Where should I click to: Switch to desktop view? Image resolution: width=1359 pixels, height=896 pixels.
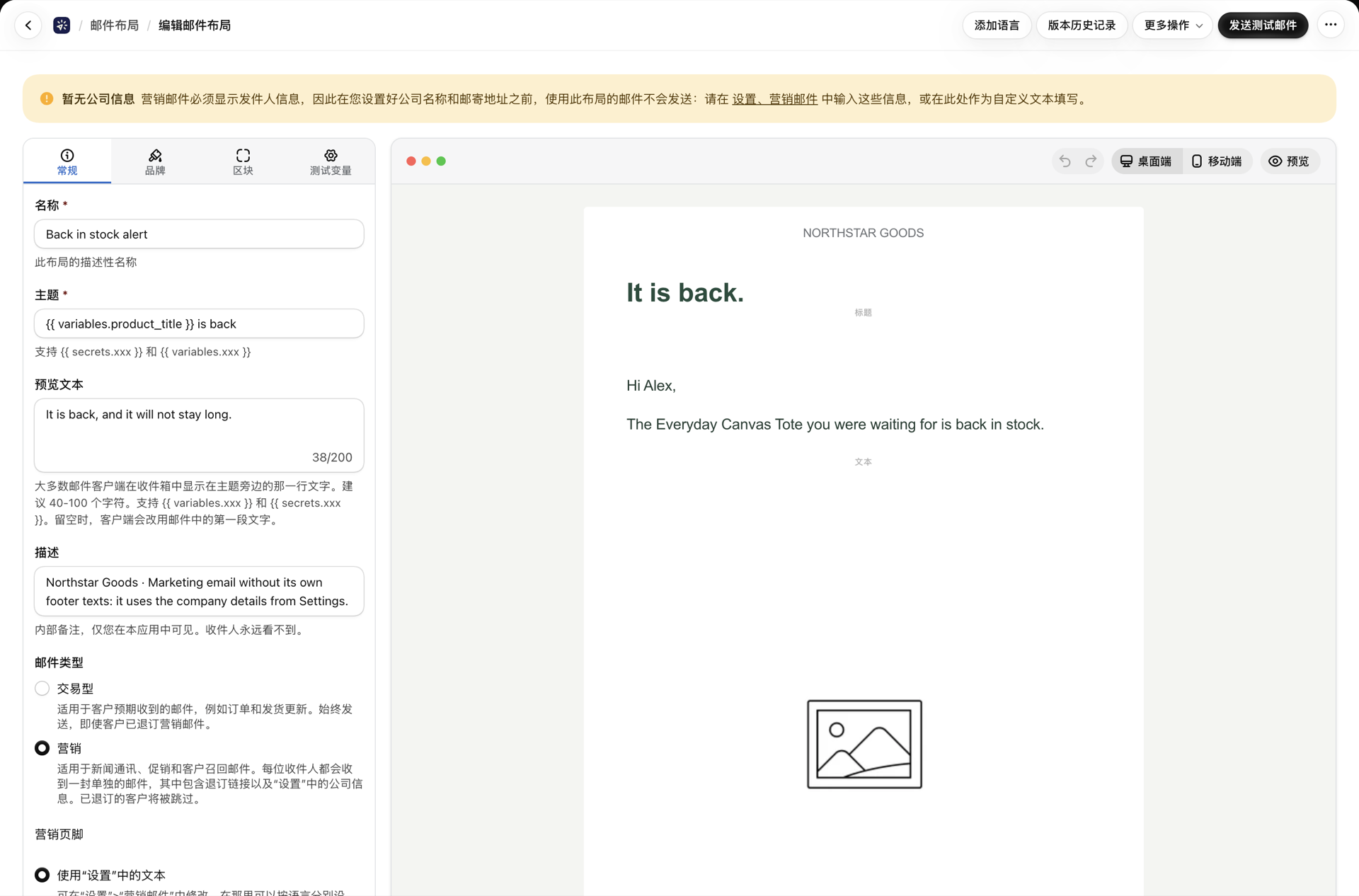[x=1146, y=161]
